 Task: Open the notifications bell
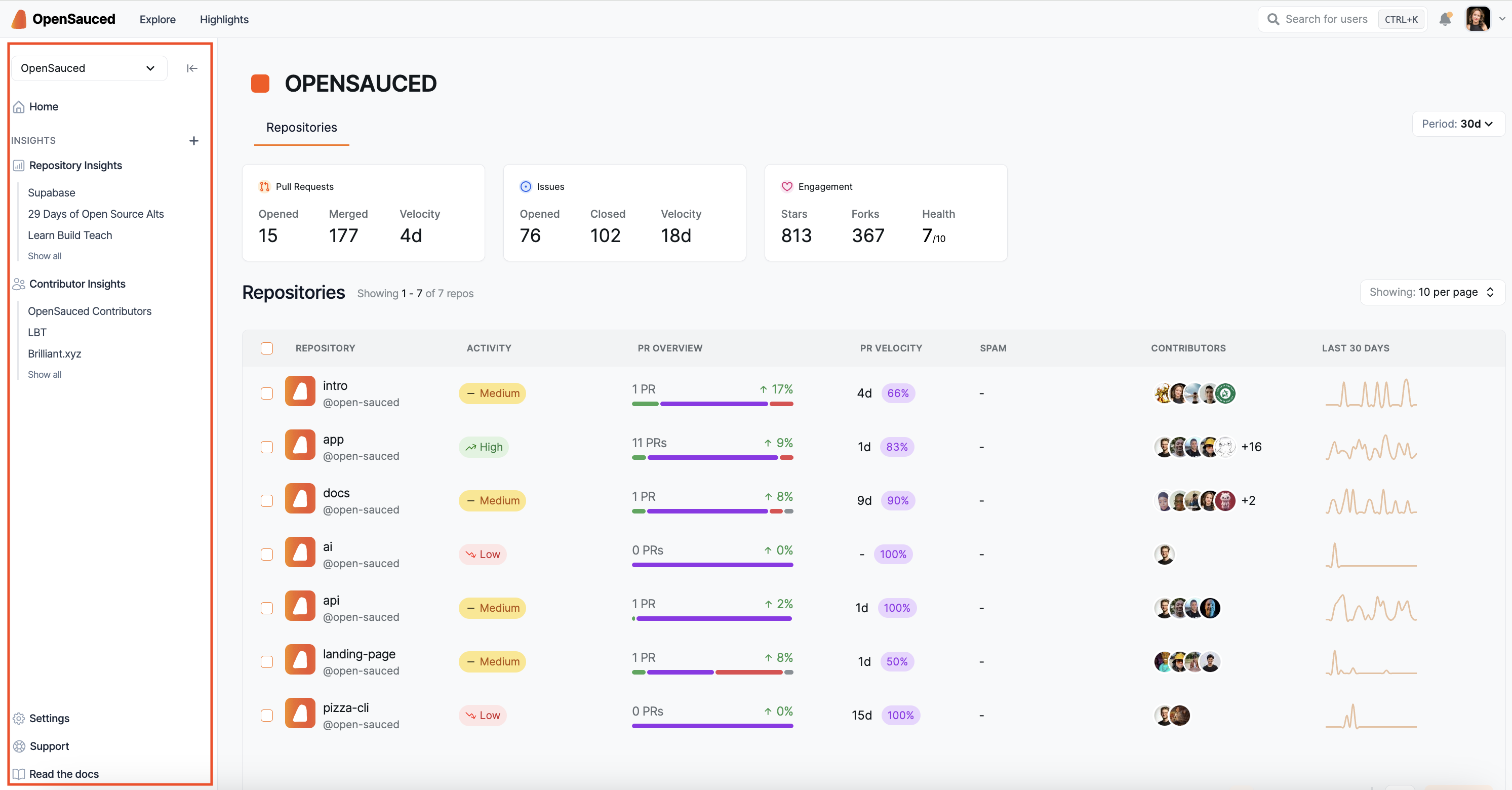point(1445,19)
